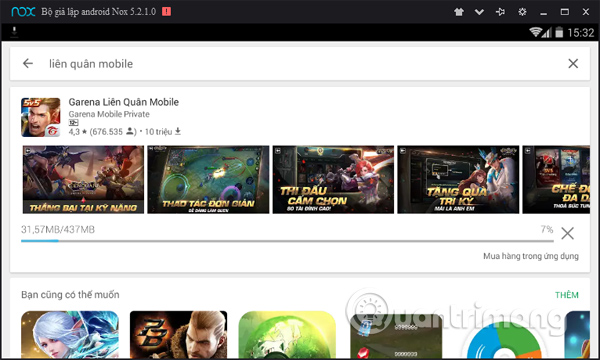Open the Garena Liên Quân Mobile app icon

[41, 117]
